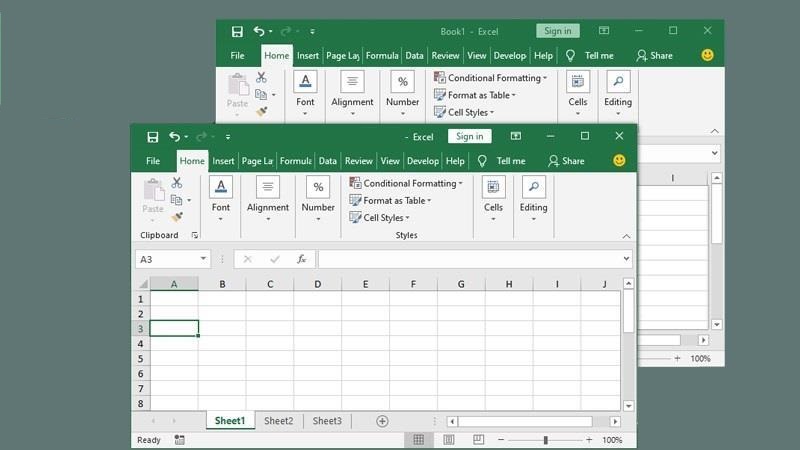Viewport: 800px width, 450px height.
Task: Click Sign in button in back window
Action: pyautogui.click(x=558, y=31)
